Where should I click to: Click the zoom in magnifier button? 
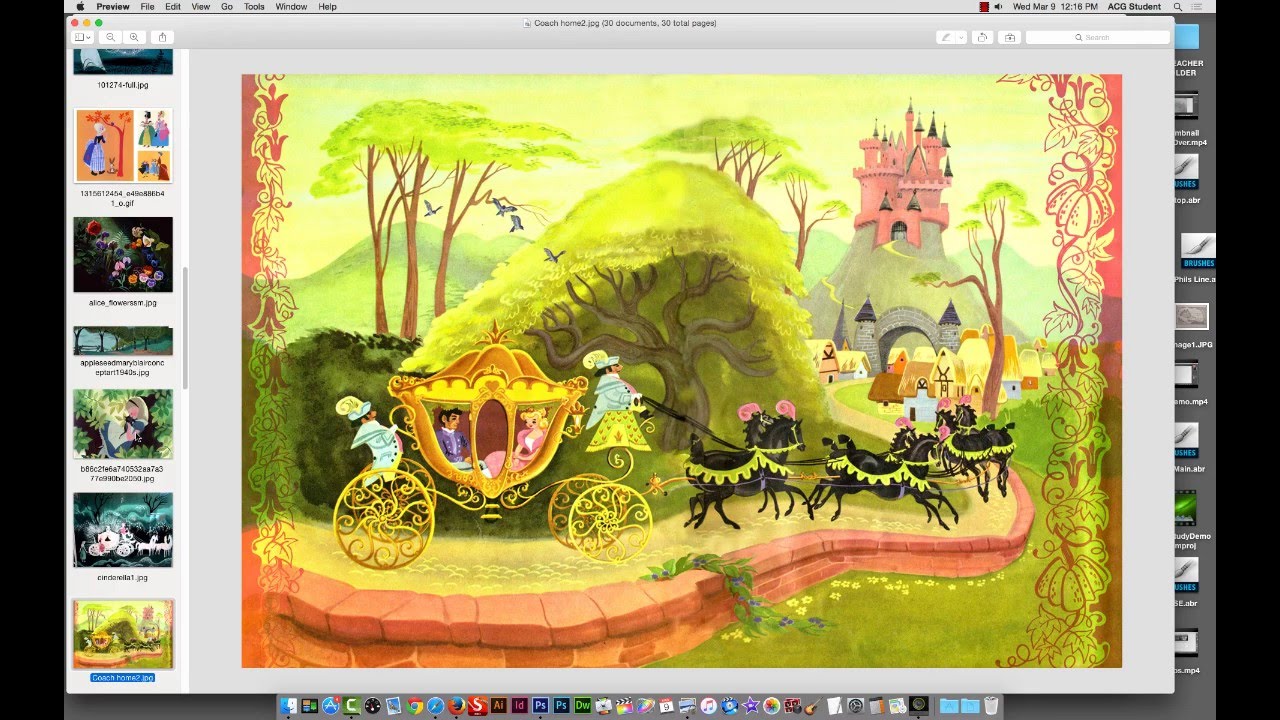coord(134,37)
